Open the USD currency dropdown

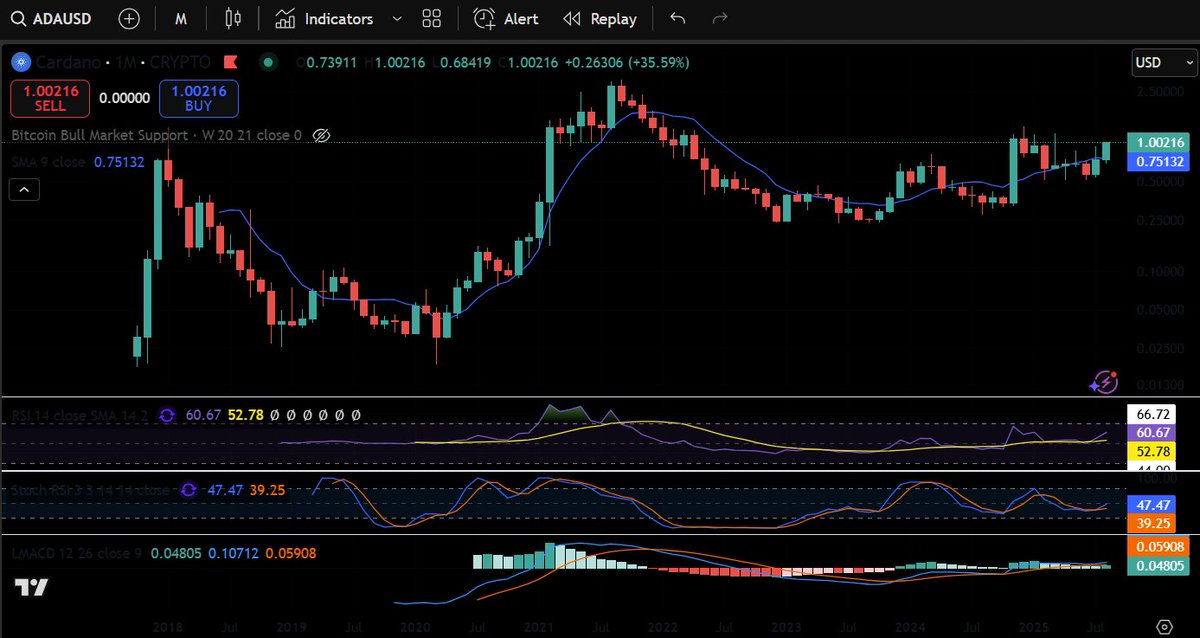(x=1162, y=62)
